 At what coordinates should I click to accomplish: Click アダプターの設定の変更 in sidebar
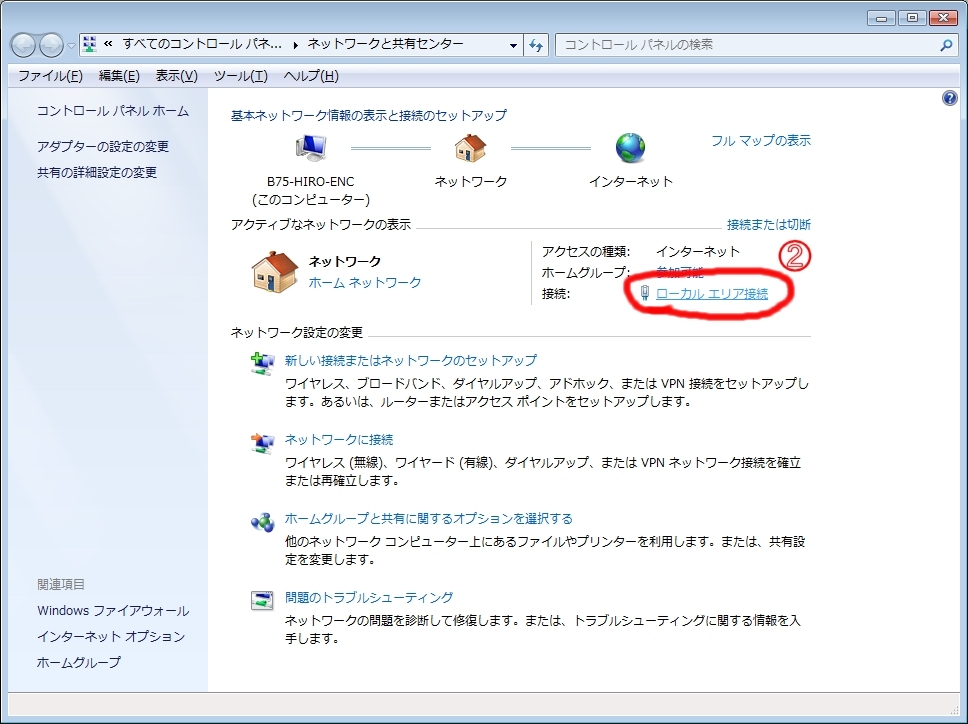coord(103,146)
